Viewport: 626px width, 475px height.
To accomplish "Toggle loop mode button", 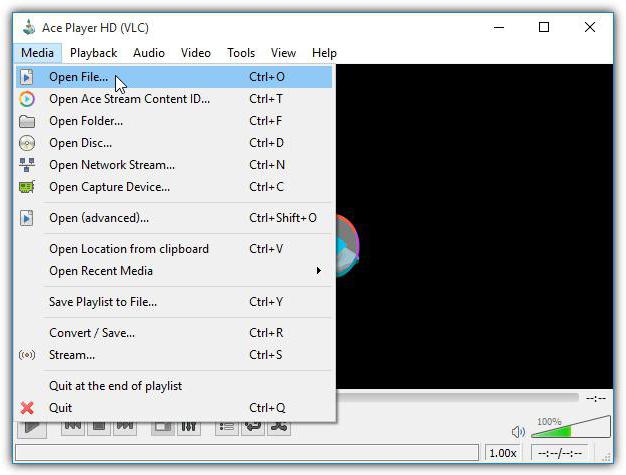I will pos(253,427).
